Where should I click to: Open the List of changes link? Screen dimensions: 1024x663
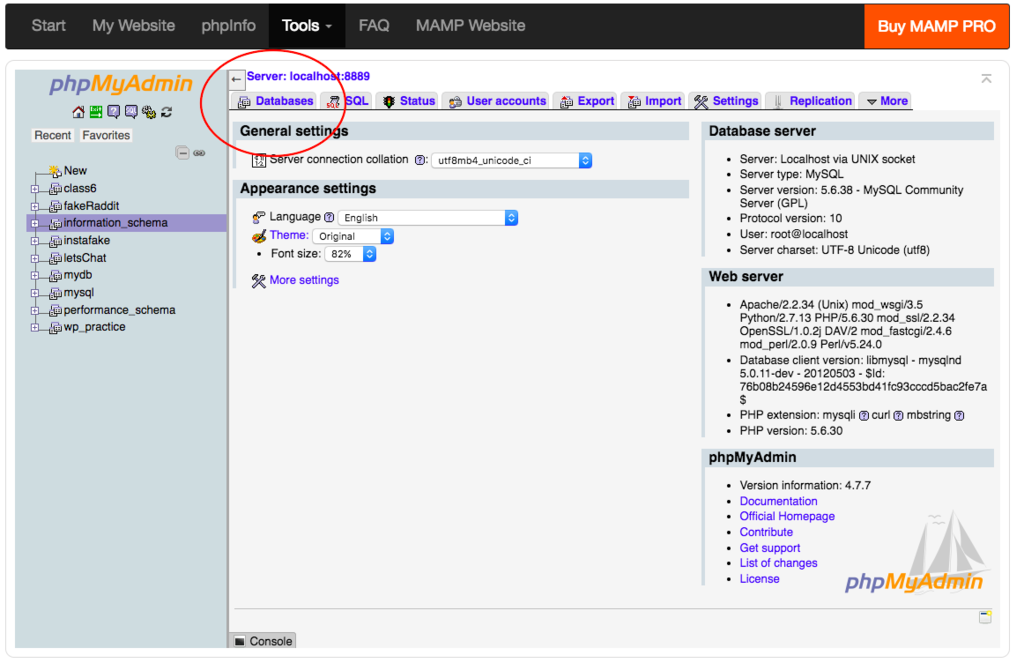tap(778, 563)
